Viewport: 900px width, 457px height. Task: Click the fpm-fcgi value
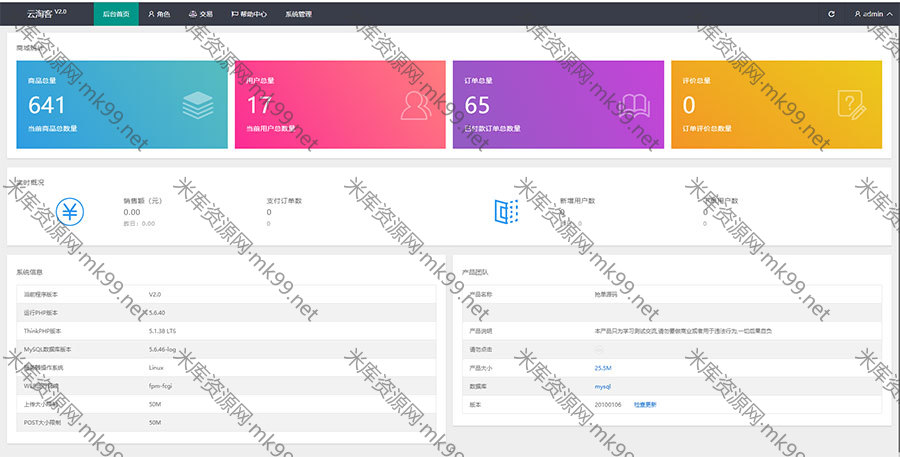coord(160,386)
